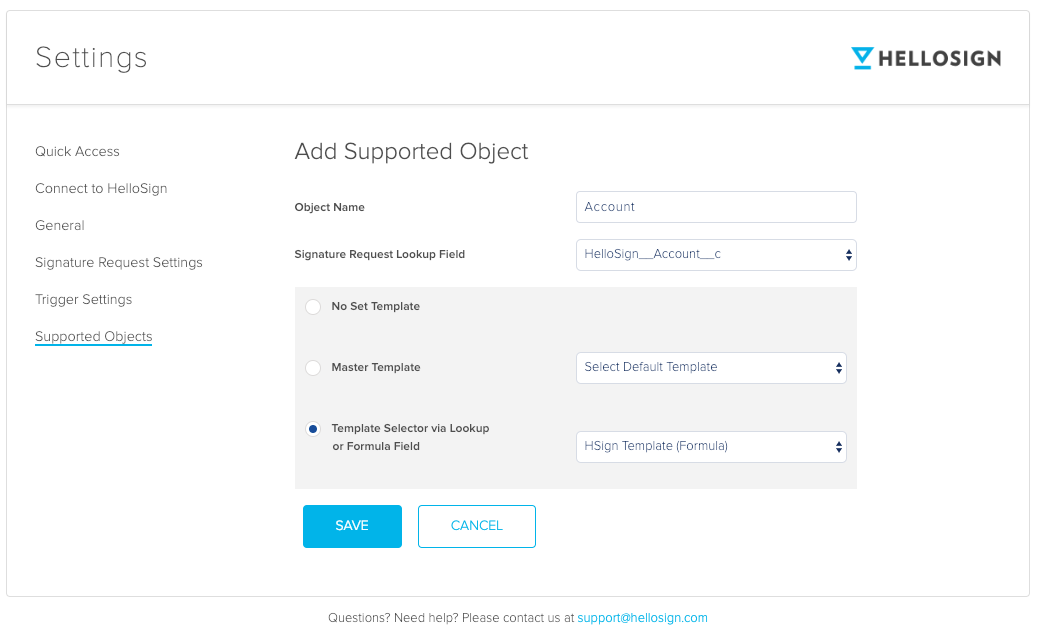Open the HSign Template (Formula) dropdown

point(711,447)
